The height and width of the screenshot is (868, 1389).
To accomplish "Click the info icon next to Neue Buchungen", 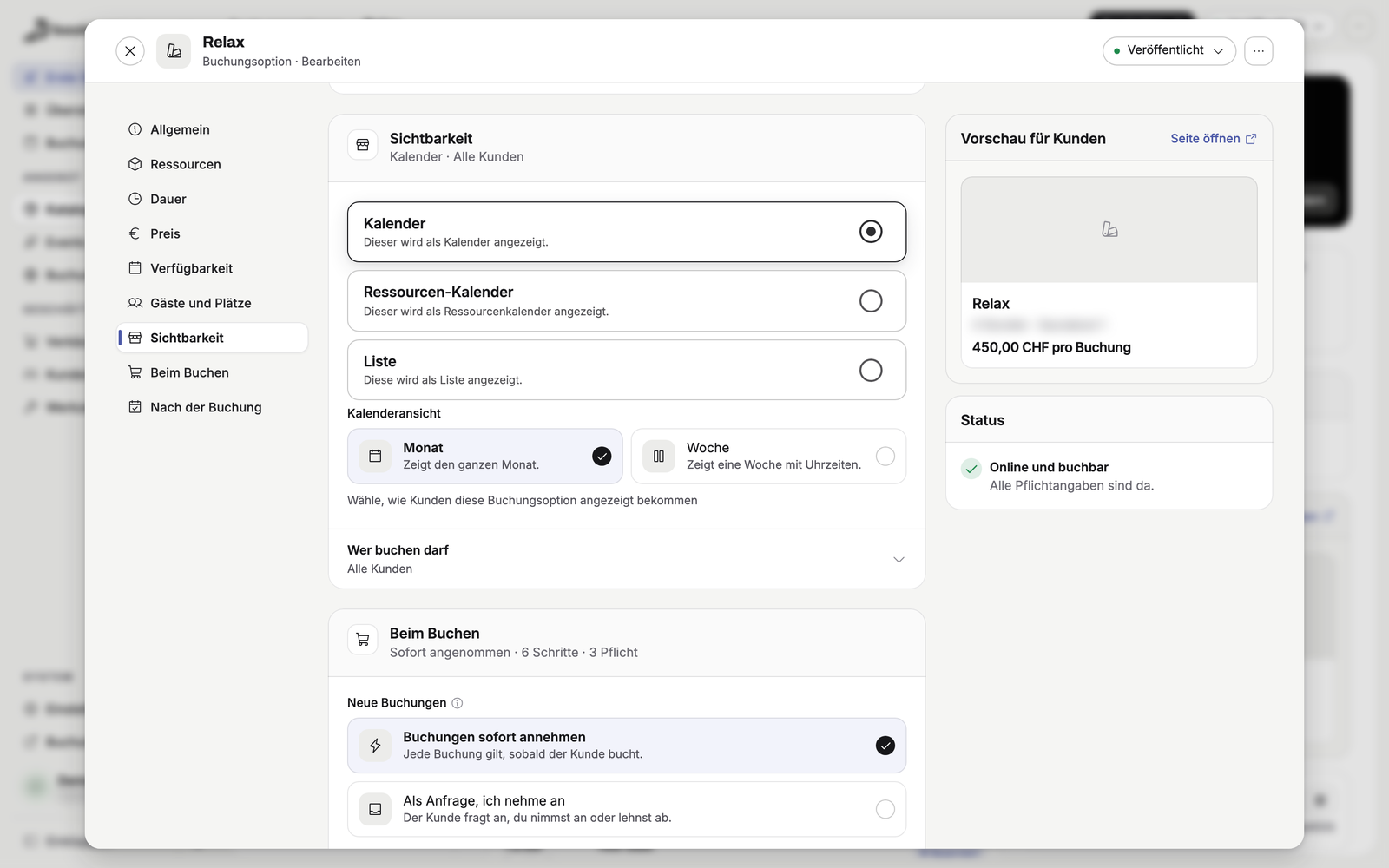I will pos(458,703).
